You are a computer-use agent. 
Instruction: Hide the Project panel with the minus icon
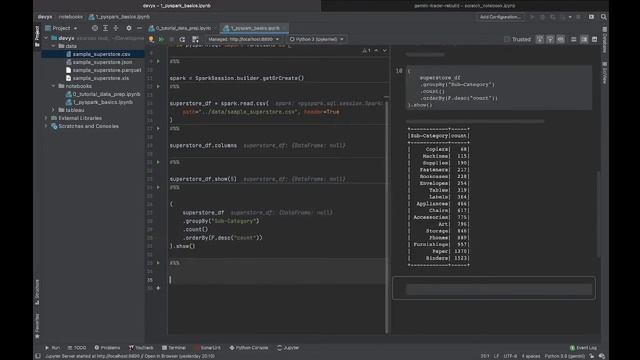[x=139, y=28]
